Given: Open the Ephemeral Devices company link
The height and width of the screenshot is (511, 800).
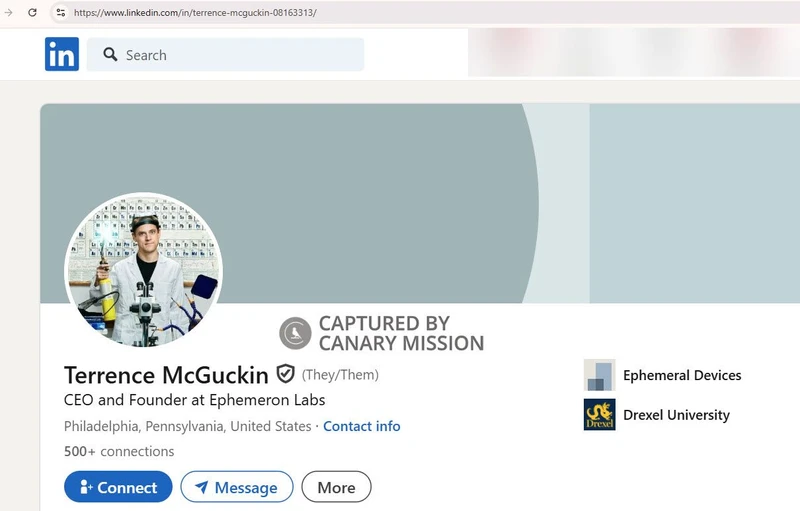Looking at the screenshot, I should pyautogui.click(x=682, y=375).
